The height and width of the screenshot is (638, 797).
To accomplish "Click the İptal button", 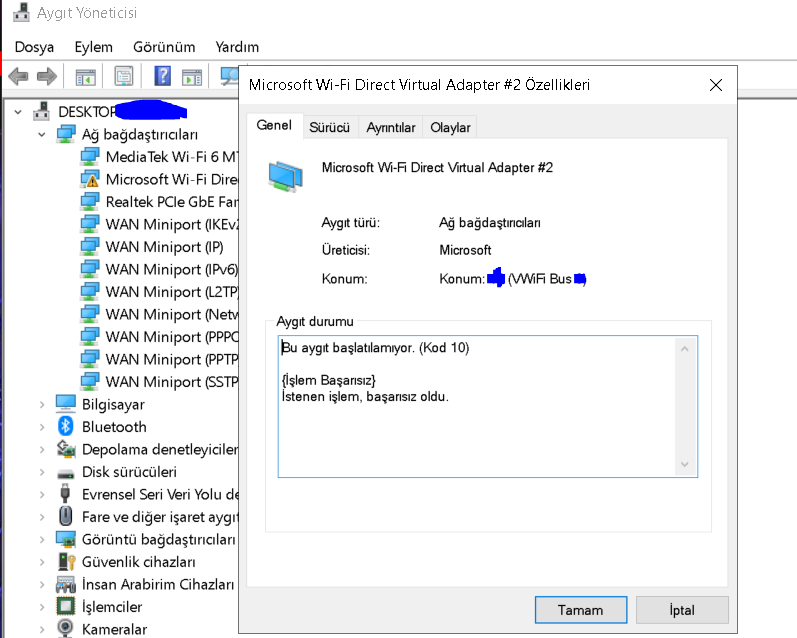I will point(682,610).
